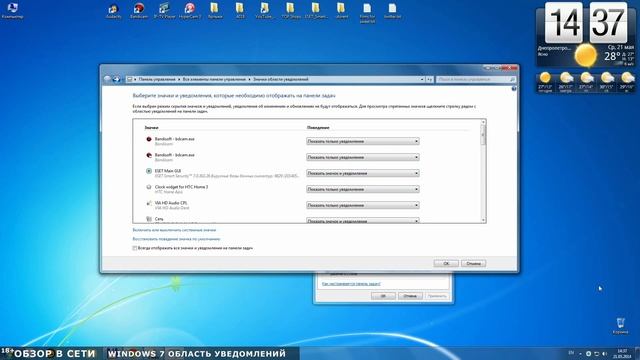Click the EN language indicator on the taskbar
Image resolution: width=640 pixels, height=360 pixels.
point(571,353)
